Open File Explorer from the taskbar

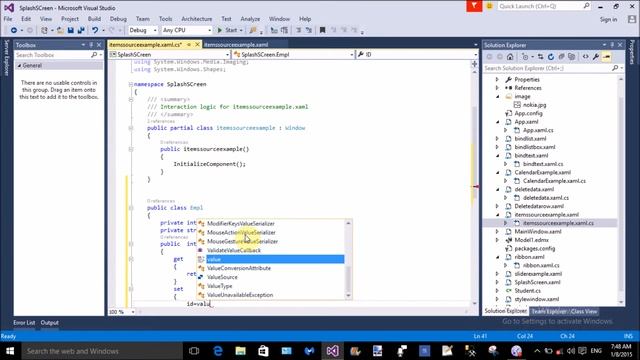pyautogui.click(x=240, y=351)
